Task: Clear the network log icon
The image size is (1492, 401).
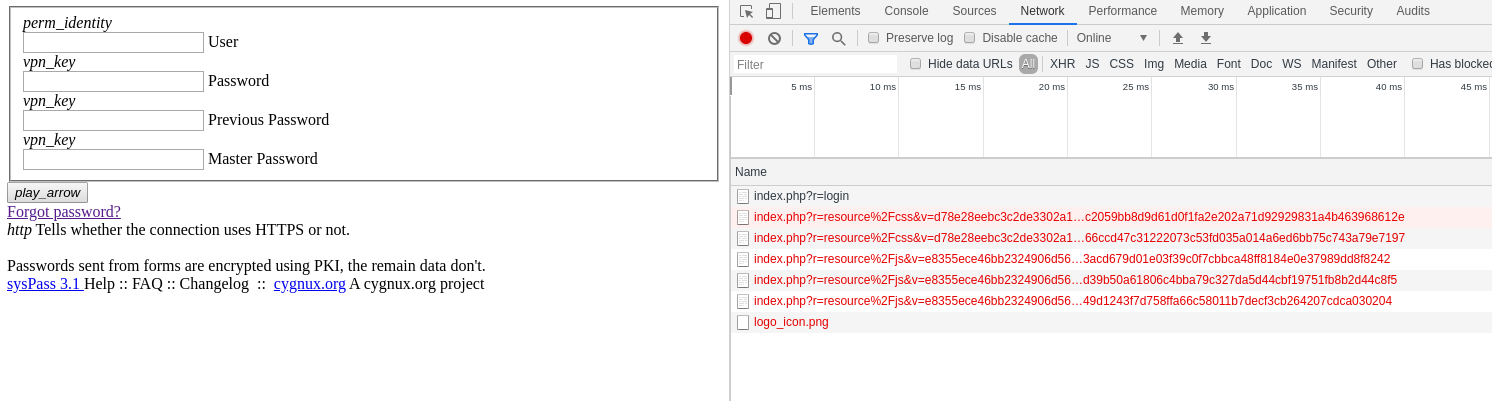Action: pos(774,38)
